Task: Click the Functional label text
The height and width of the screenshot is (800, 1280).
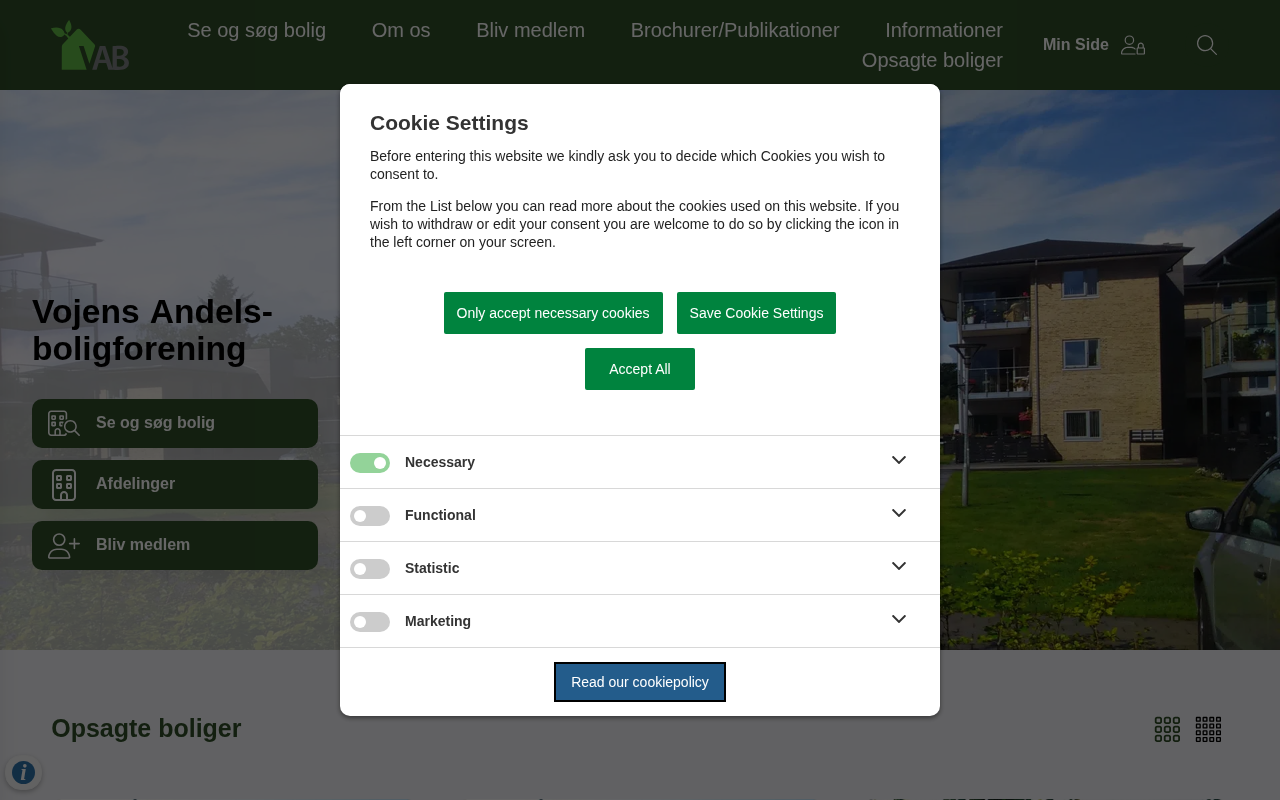Action: [x=440, y=515]
